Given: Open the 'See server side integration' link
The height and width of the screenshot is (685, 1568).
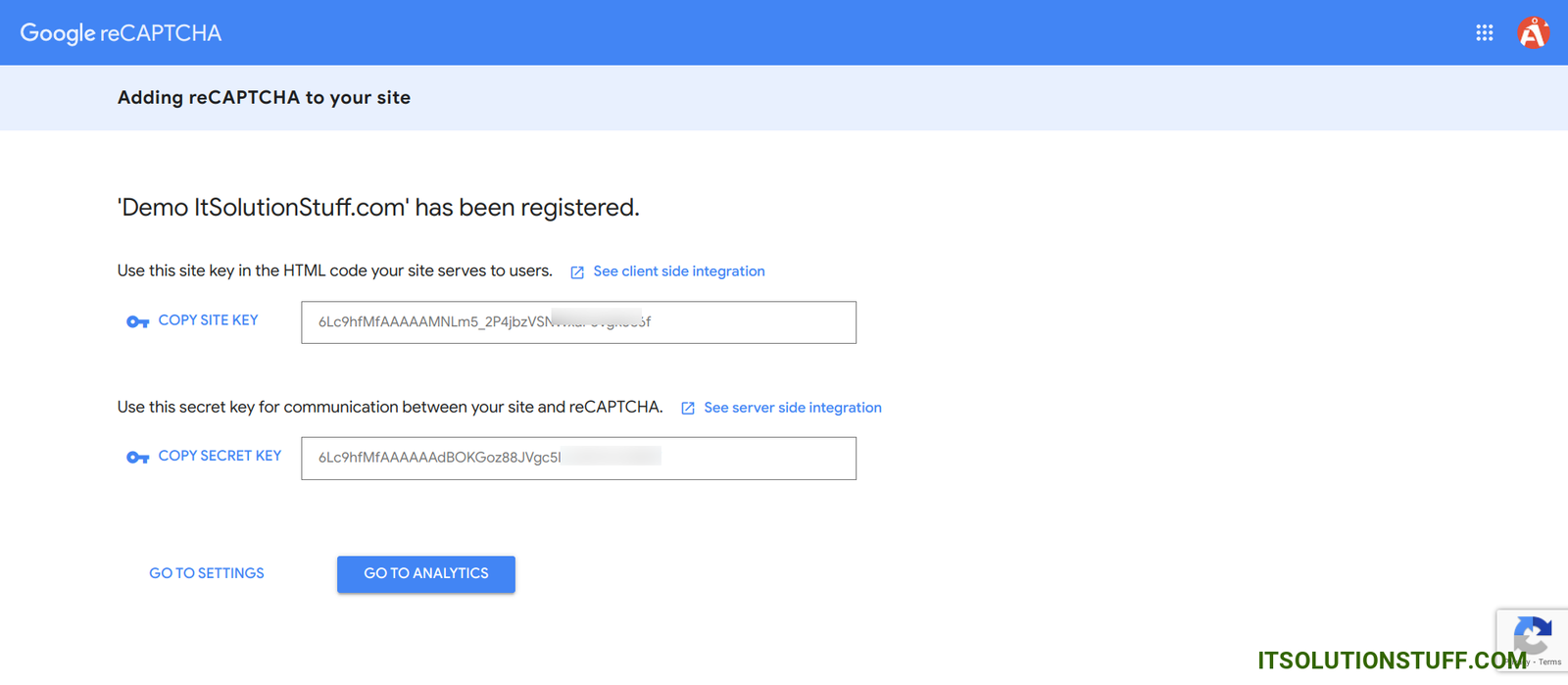Looking at the screenshot, I should click(x=792, y=408).
